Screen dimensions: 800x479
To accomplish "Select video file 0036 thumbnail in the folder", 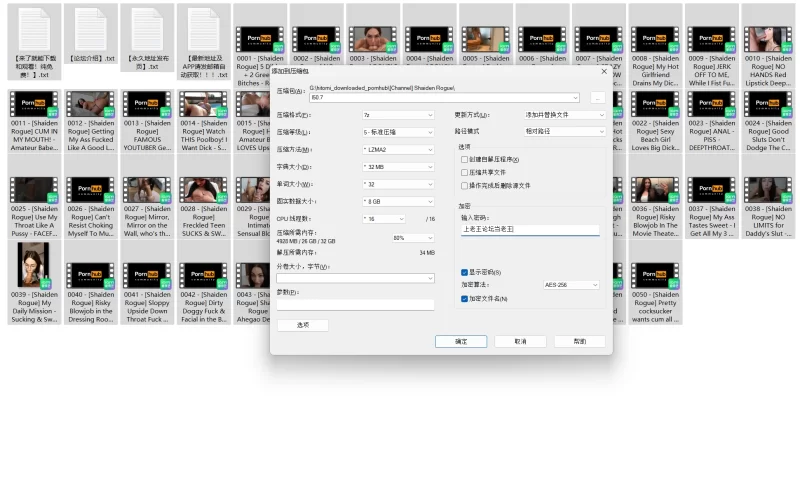I will 655,190.
